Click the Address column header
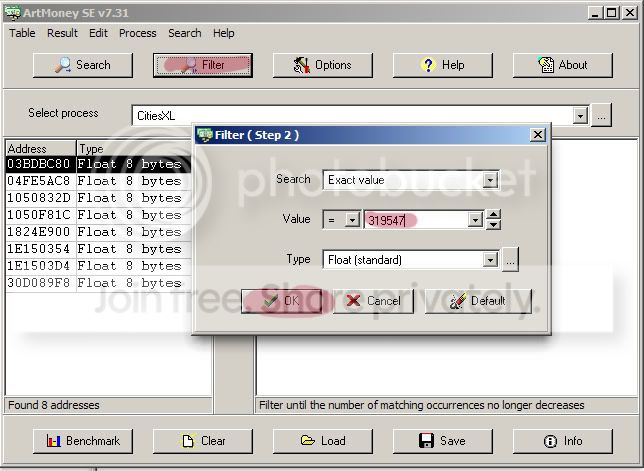The width and height of the screenshot is (644, 471). click(x=41, y=148)
